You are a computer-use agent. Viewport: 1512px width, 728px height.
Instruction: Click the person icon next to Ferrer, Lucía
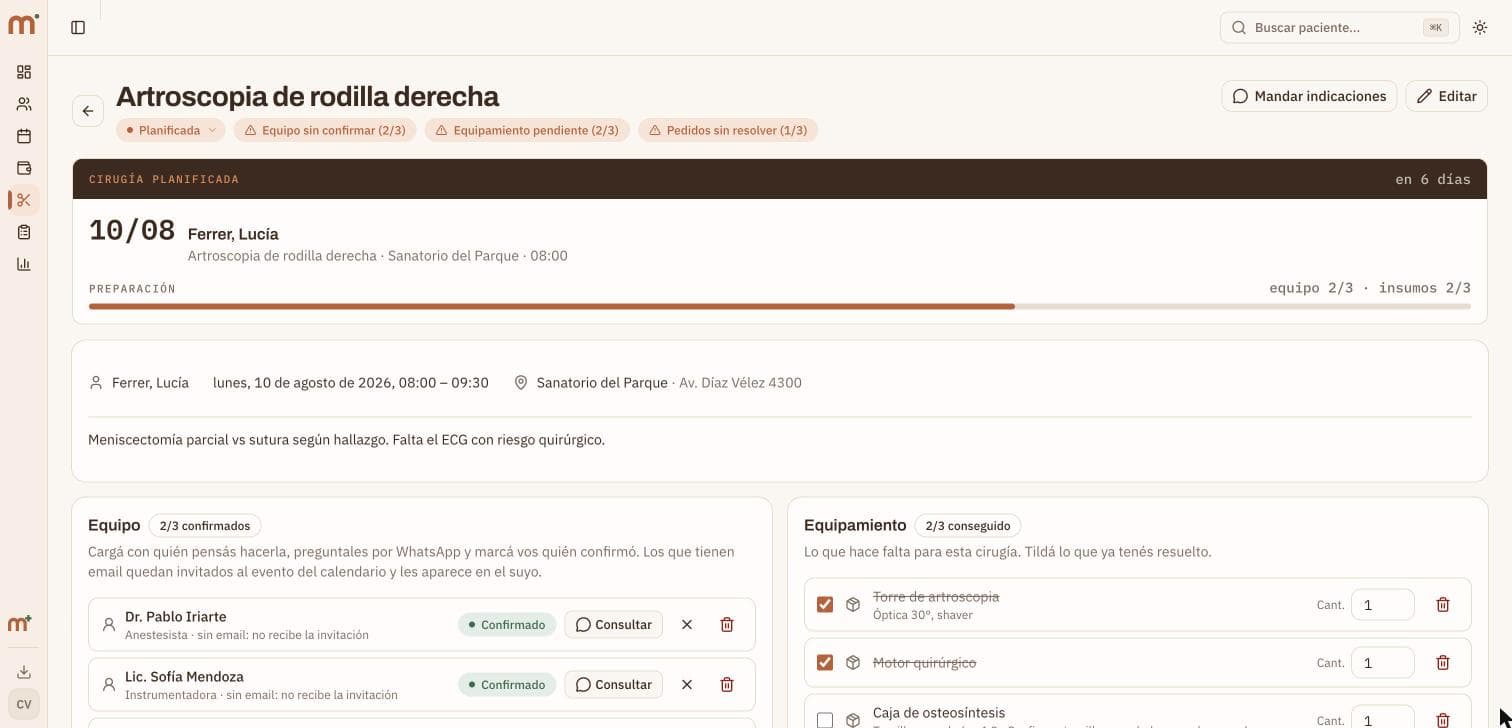[x=96, y=383]
